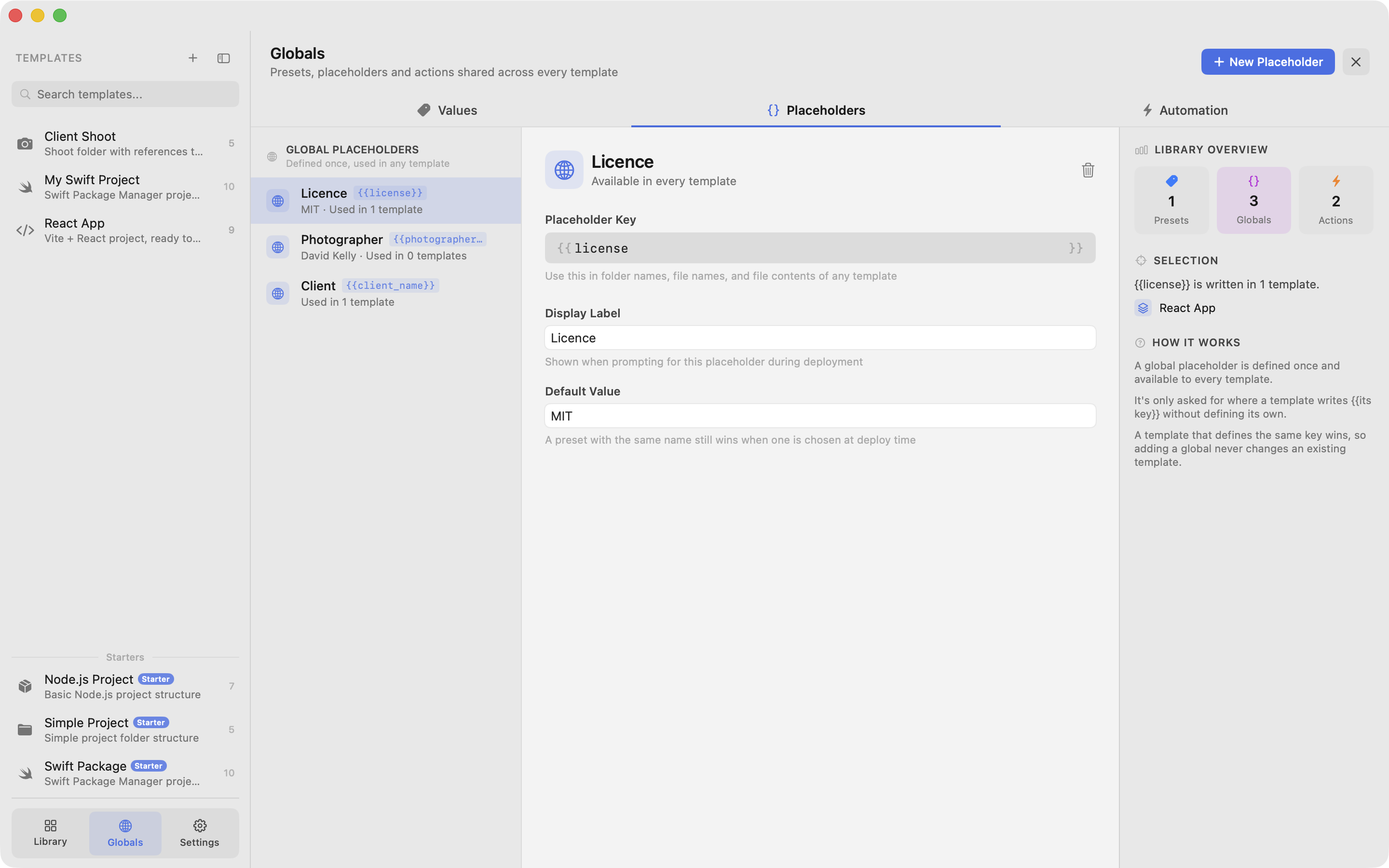
Task: Select the Globals bottom navigation item
Action: (125, 833)
